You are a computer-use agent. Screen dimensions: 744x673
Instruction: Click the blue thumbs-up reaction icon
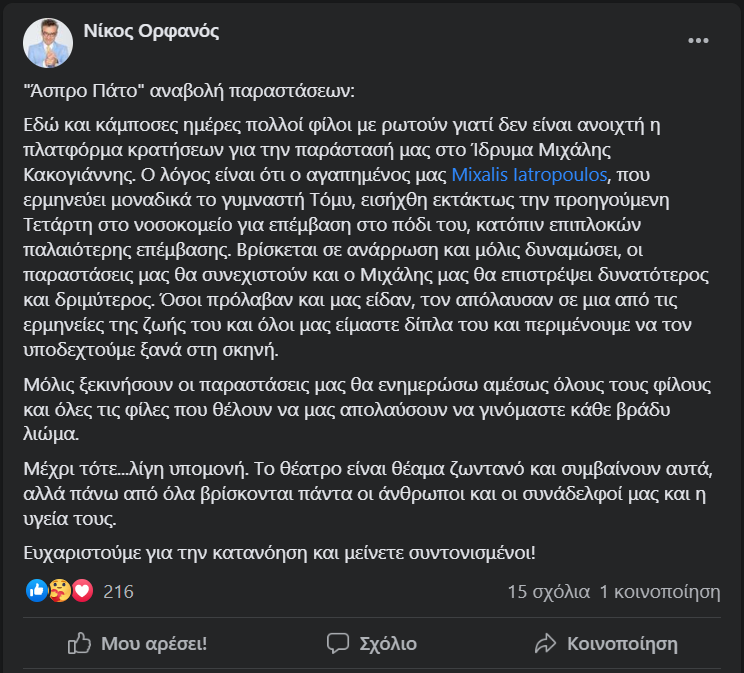click(37, 591)
